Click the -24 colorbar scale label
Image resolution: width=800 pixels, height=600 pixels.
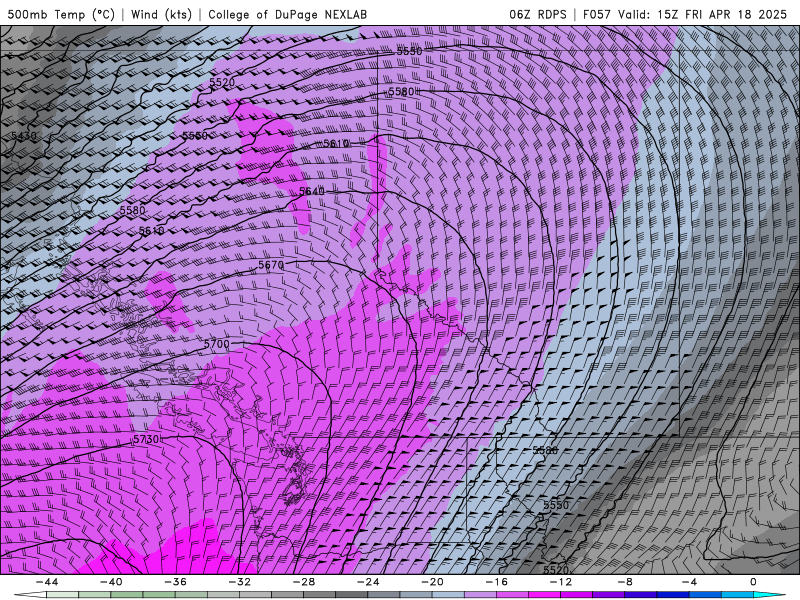(368, 582)
